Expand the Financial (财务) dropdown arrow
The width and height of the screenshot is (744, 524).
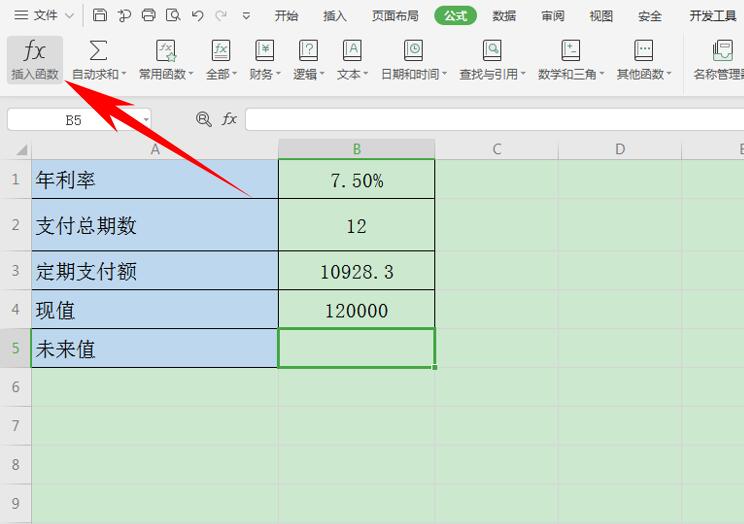[279, 74]
